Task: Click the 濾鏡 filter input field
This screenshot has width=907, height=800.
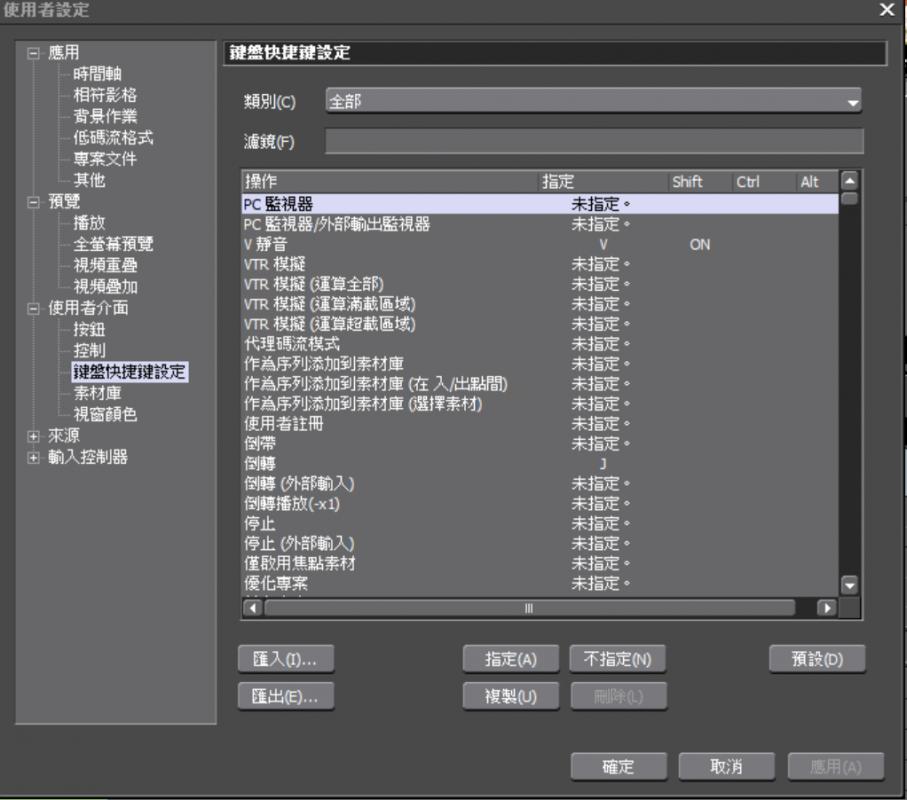Action: [x=594, y=141]
